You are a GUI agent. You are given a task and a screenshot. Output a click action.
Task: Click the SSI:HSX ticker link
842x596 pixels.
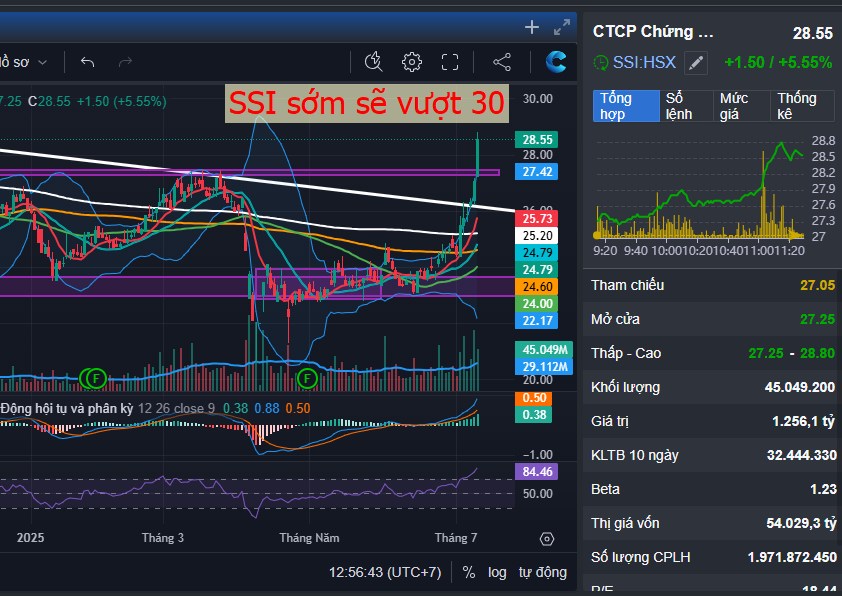coord(644,62)
